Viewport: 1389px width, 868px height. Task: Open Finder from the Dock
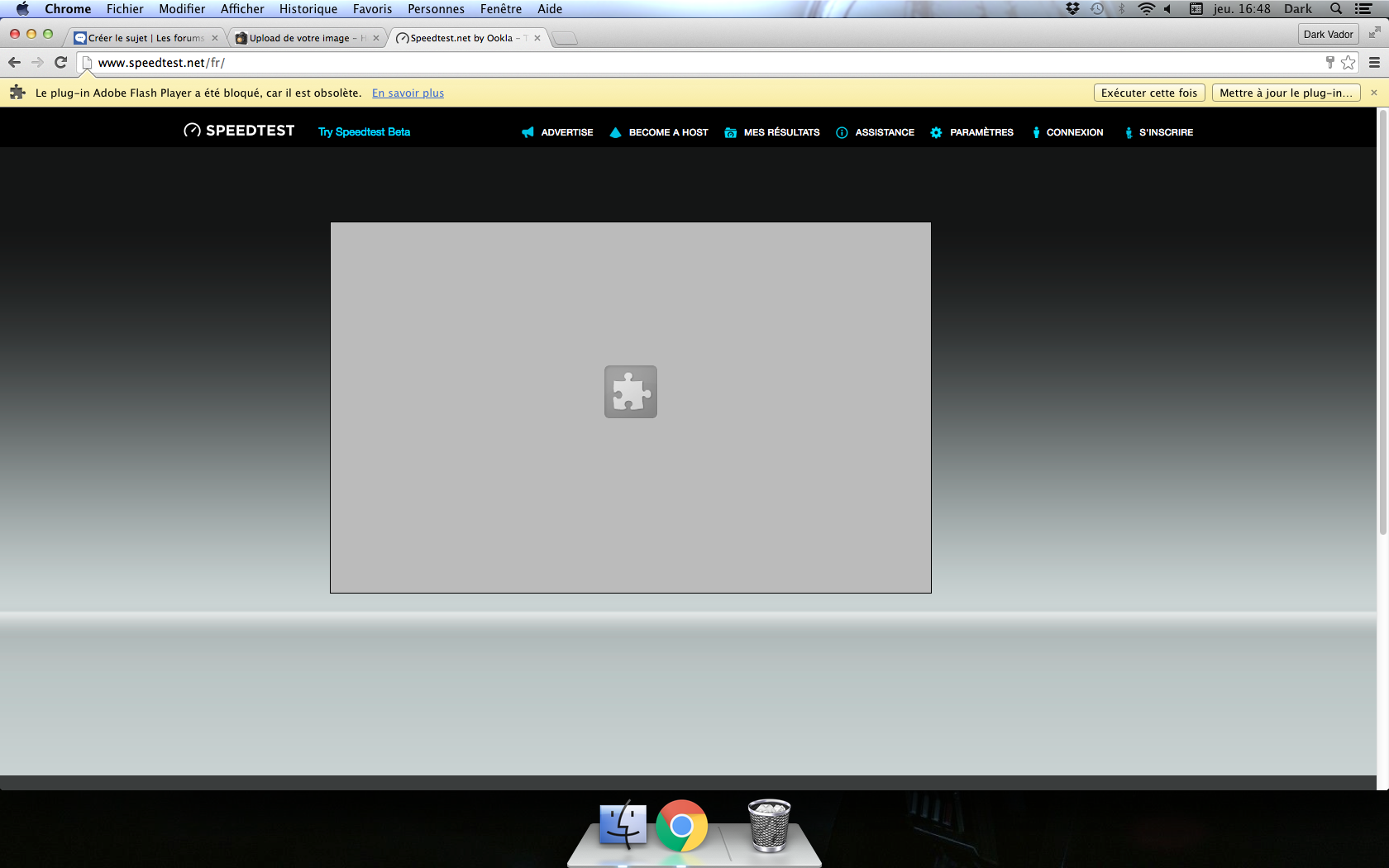tap(623, 825)
